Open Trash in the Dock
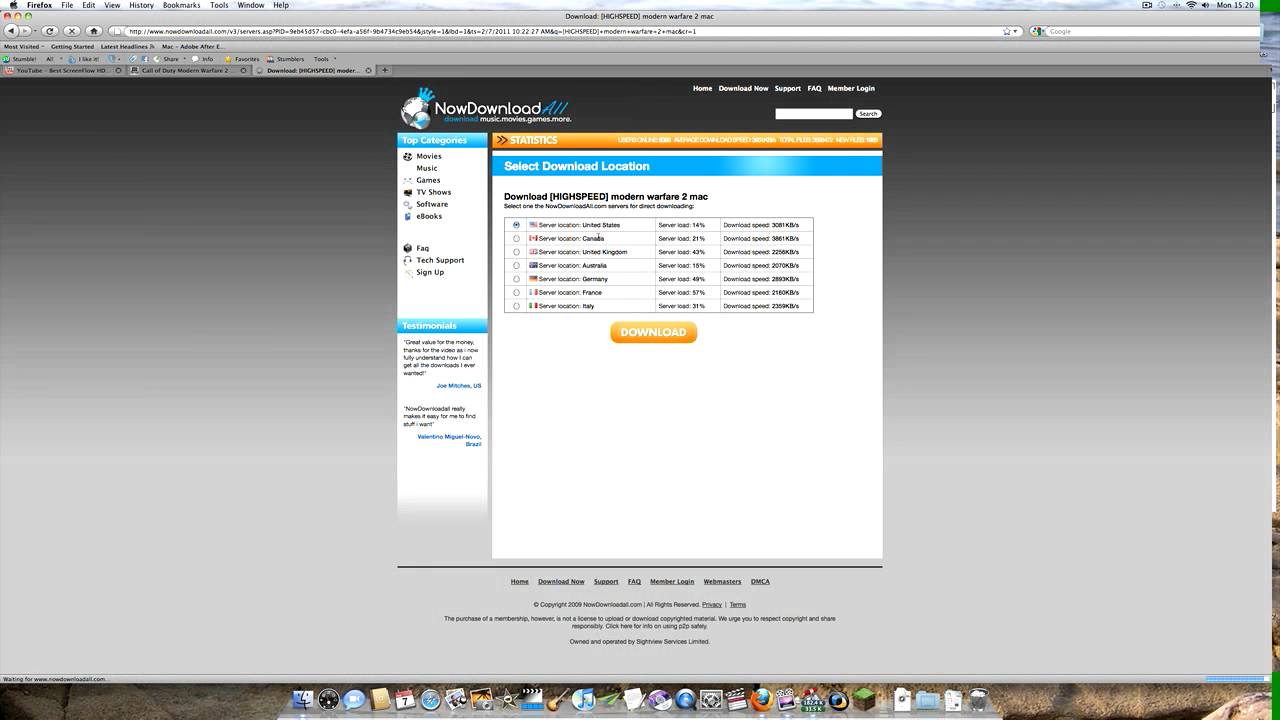This screenshot has height=720, width=1280. pos(979,700)
